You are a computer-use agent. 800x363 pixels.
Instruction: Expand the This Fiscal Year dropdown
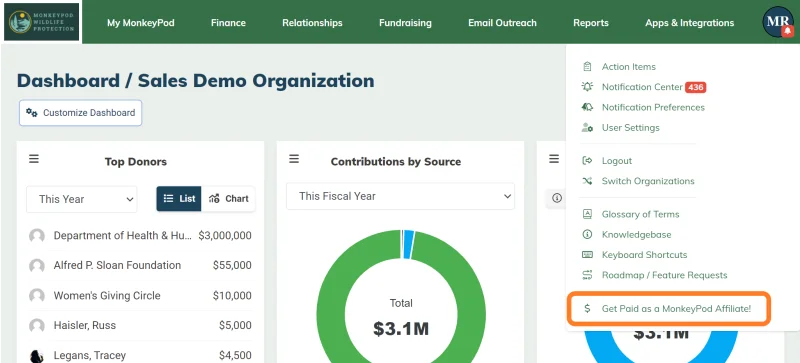[x=401, y=196]
